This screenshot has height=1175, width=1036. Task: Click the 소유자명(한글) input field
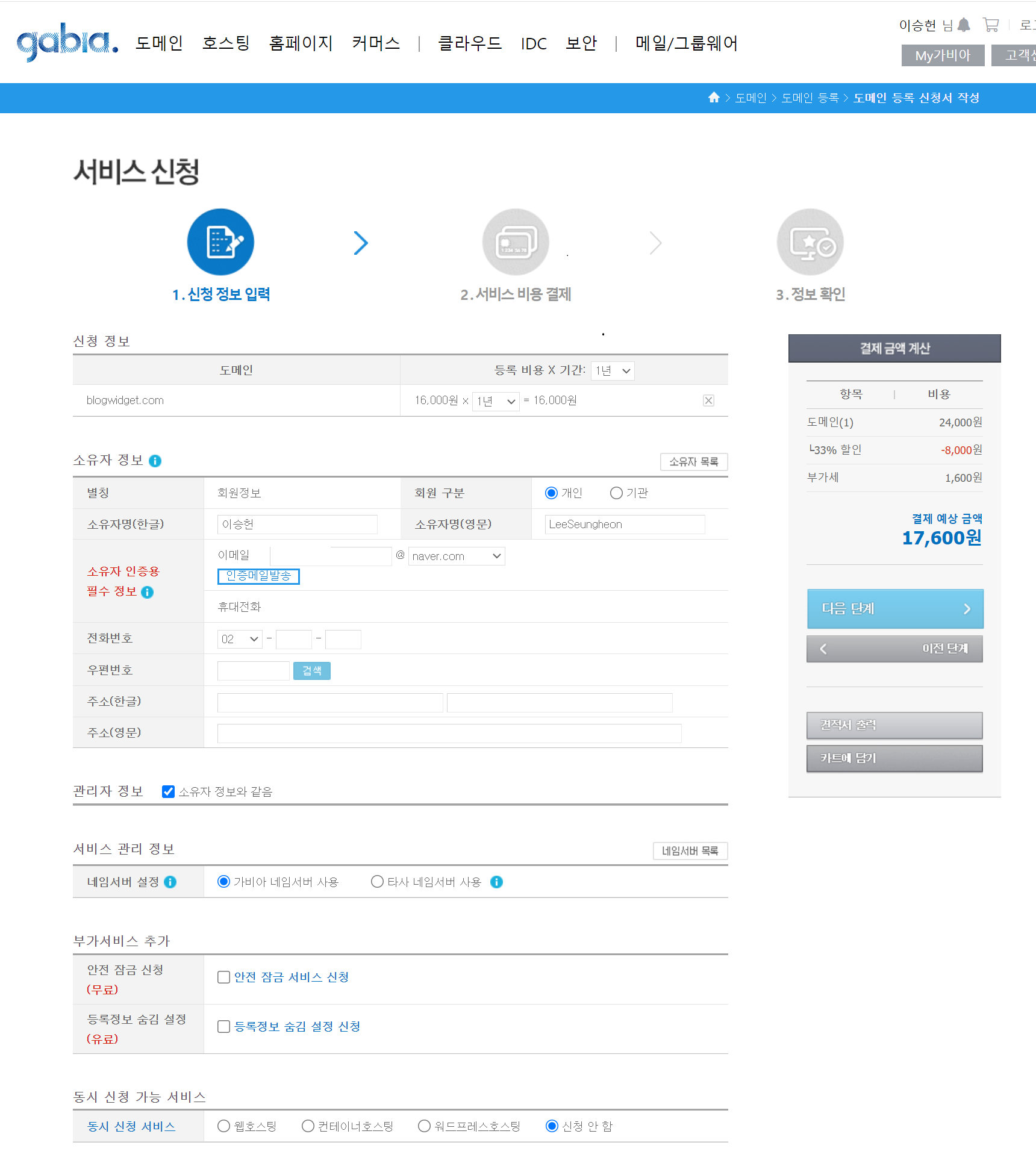pos(298,525)
